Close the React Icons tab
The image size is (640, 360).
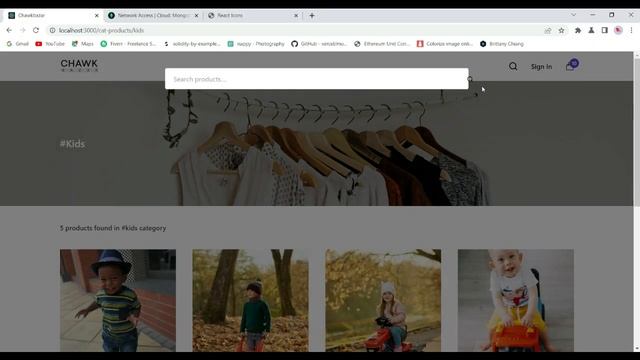(x=296, y=16)
